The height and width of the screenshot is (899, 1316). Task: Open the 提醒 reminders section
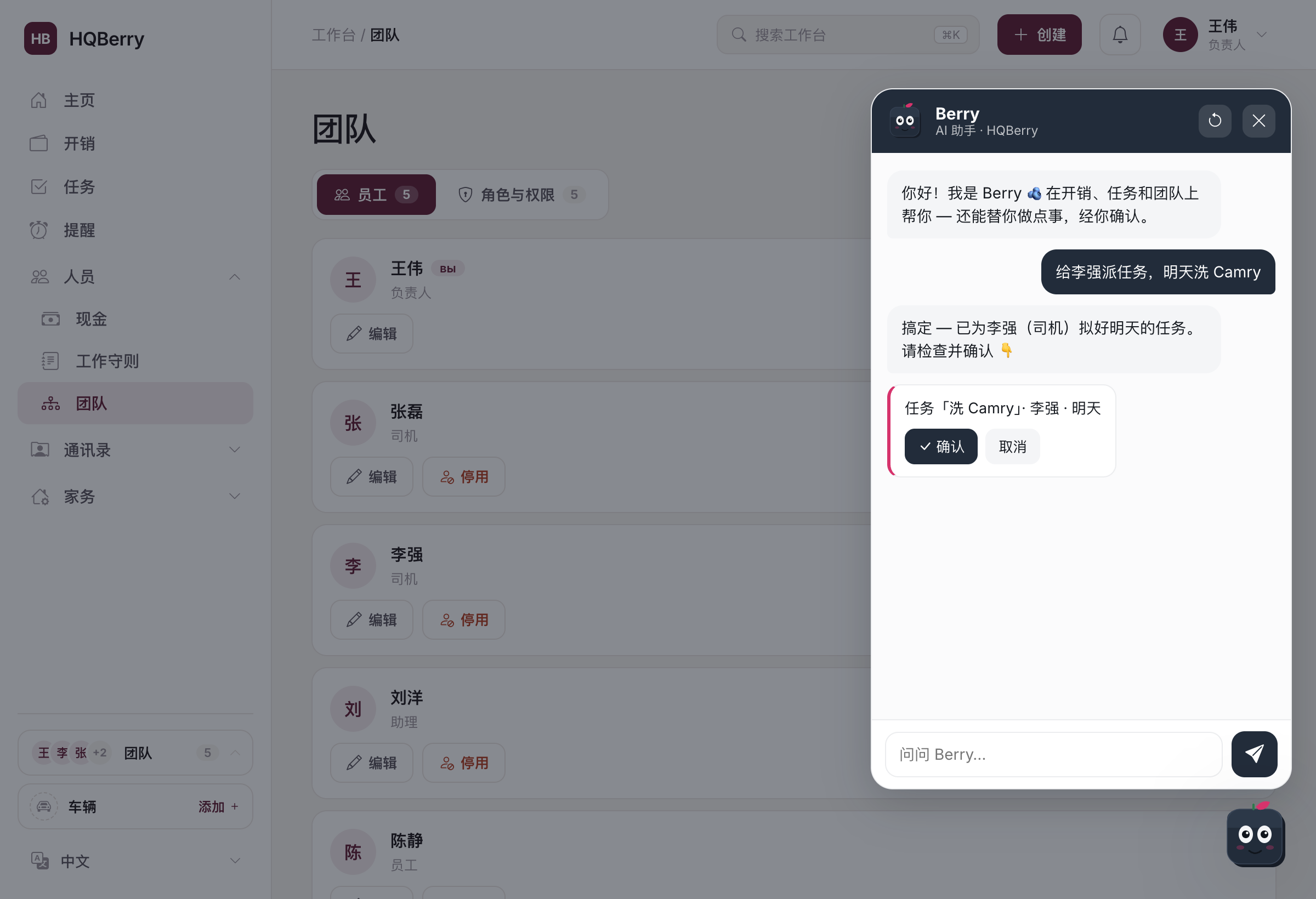click(x=135, y=230)
